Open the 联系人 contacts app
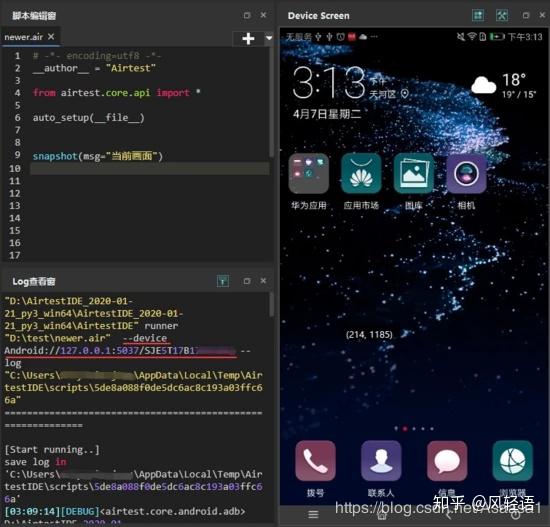The image size is (550, 527). pos(381,461)
